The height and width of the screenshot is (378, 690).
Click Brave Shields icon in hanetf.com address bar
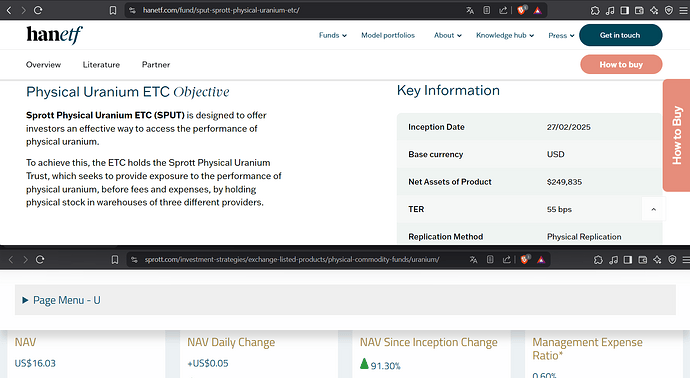point(521,10)
